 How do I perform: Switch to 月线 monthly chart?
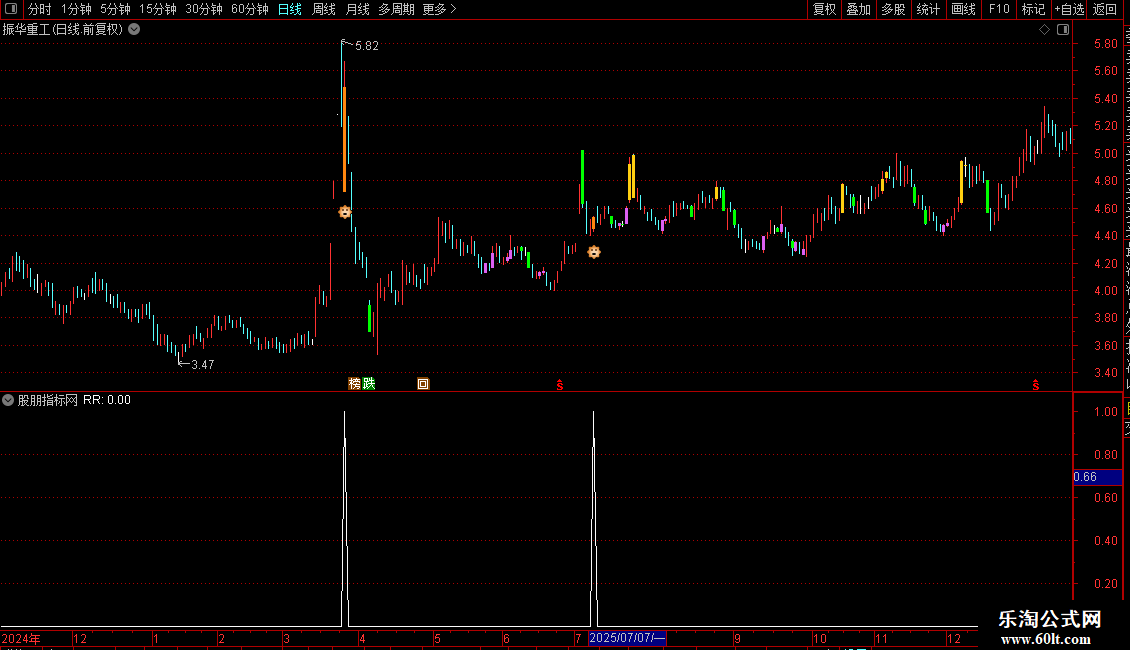[357, 9]
